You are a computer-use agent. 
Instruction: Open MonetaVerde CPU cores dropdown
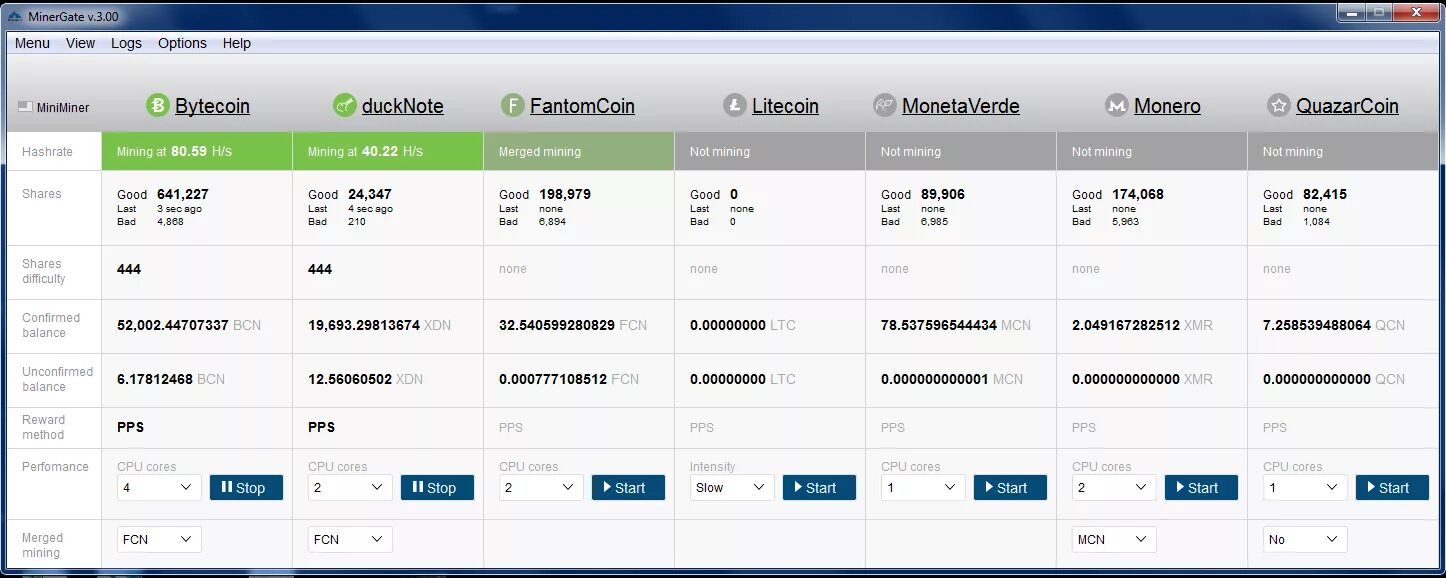coord(923,487)
